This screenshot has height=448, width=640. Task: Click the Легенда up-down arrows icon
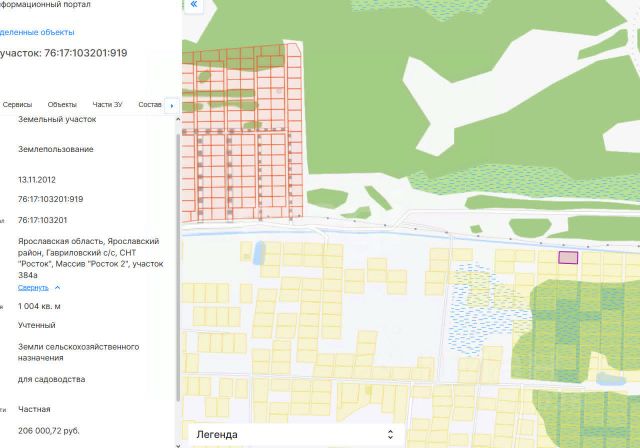point(390,435)
